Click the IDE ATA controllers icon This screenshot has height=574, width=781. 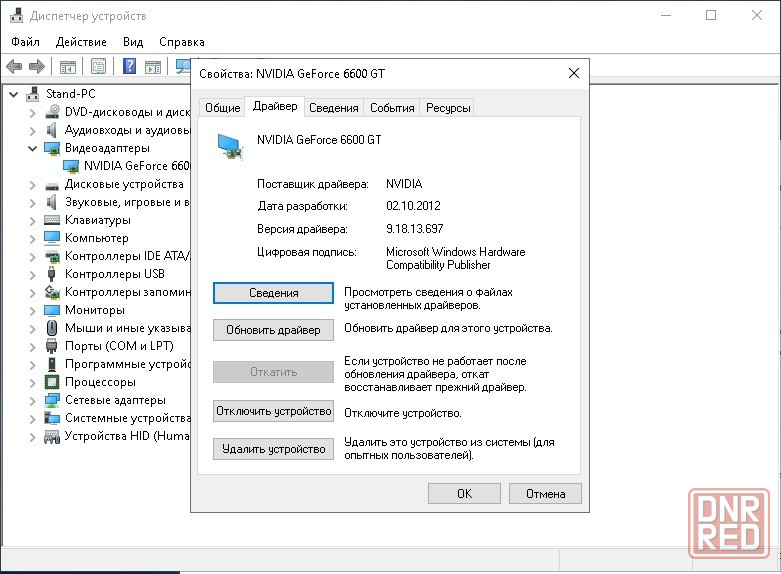(x=52, y=256)
